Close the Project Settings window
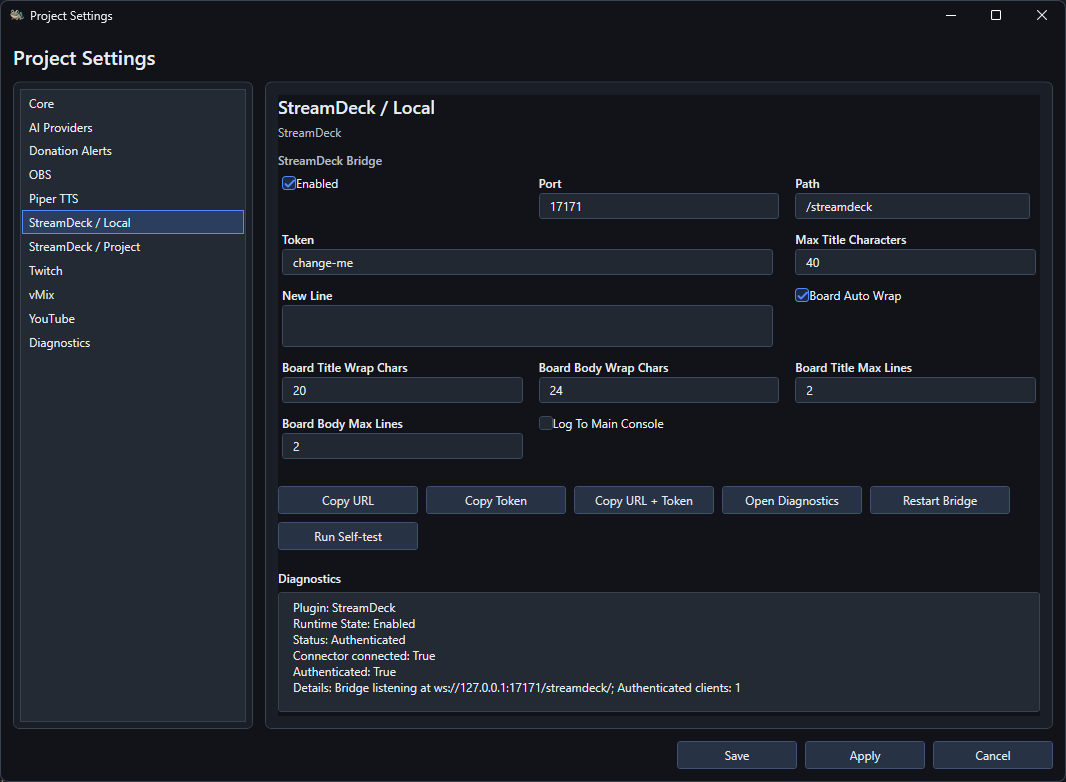This screenshot has height=782, width=1066. click(x=1042, y=15)
